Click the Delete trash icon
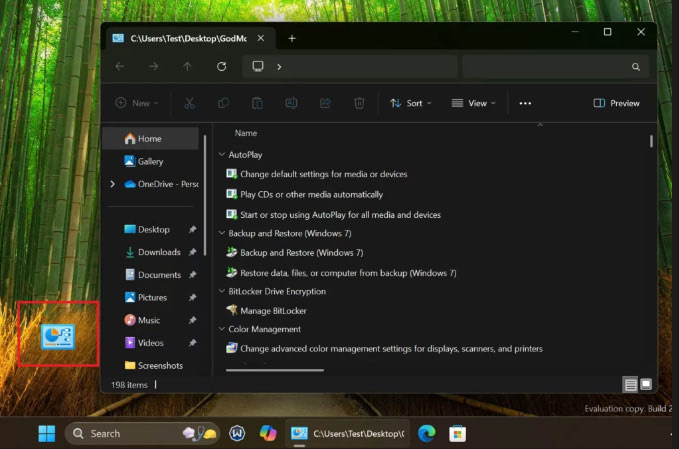Viewport: 679px width, 449px height. (x=359, y=103)
